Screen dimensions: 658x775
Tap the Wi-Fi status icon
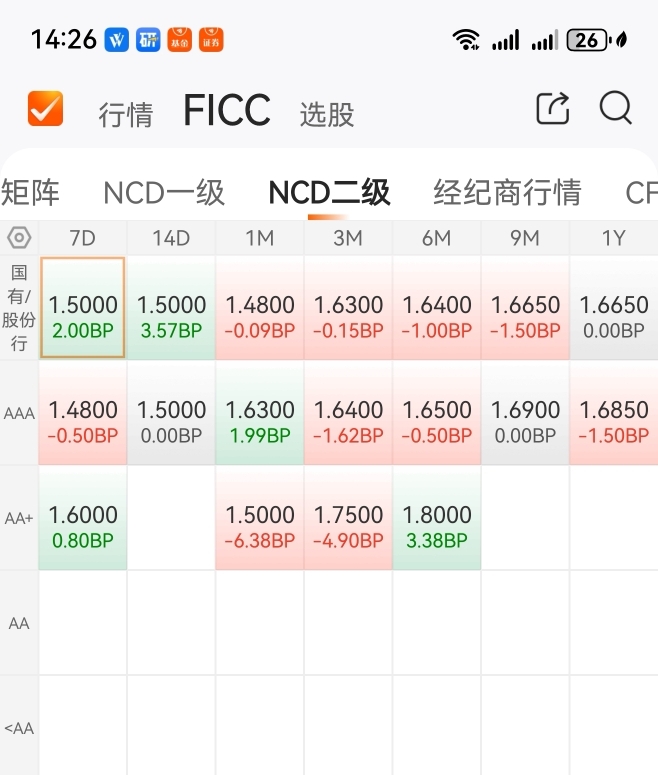466,40
